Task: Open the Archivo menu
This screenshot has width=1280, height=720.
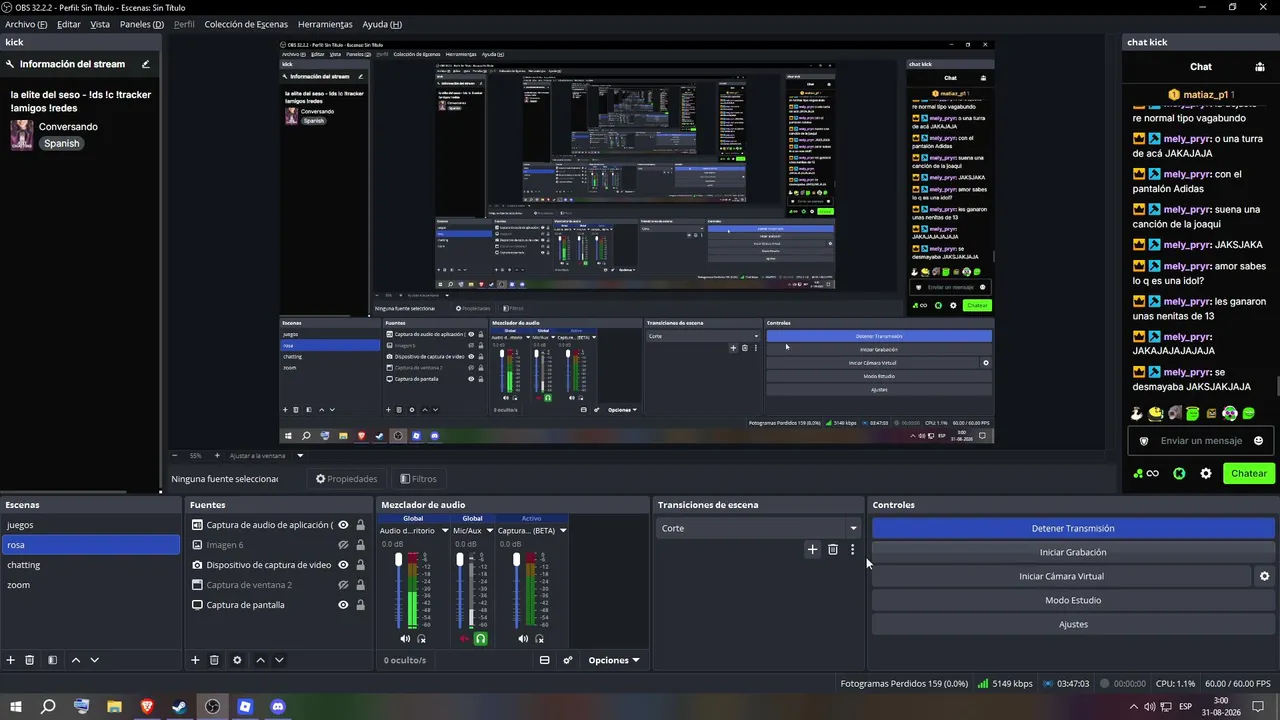Action: point(26,24)
